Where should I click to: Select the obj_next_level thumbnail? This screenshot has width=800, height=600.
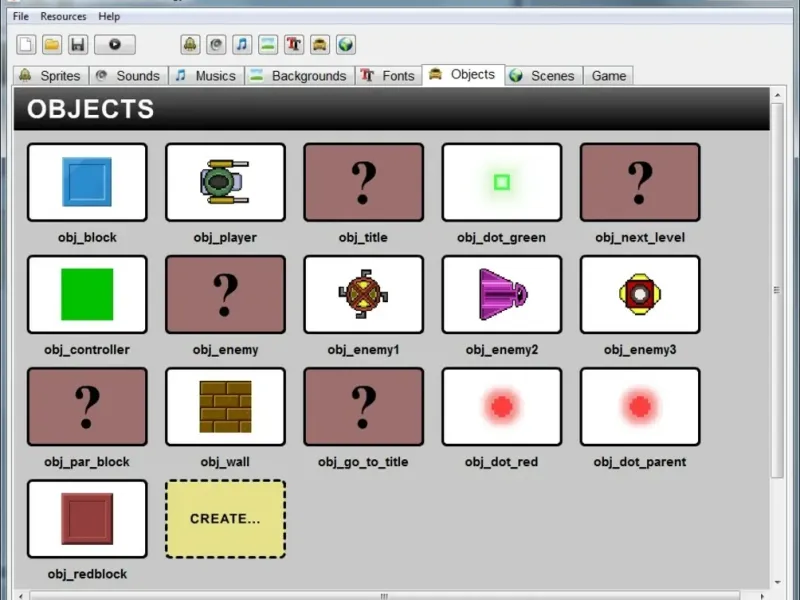[x=640, y=182]
